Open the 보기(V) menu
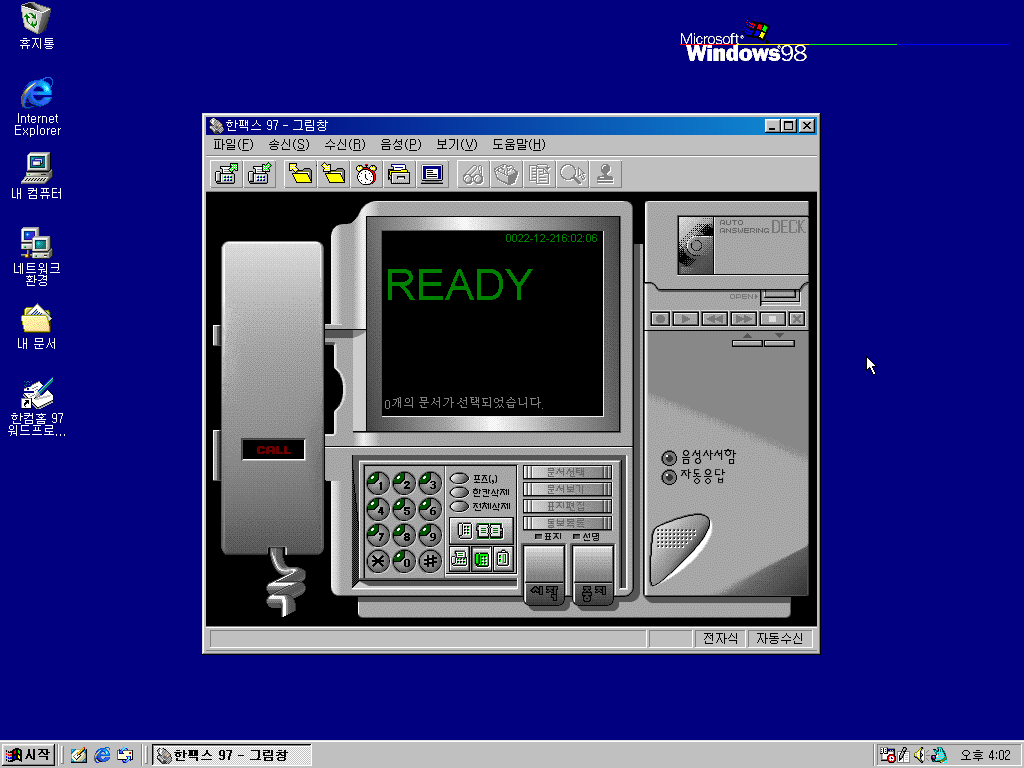Screen dimensions: 1024x768 tap(457, 144)
